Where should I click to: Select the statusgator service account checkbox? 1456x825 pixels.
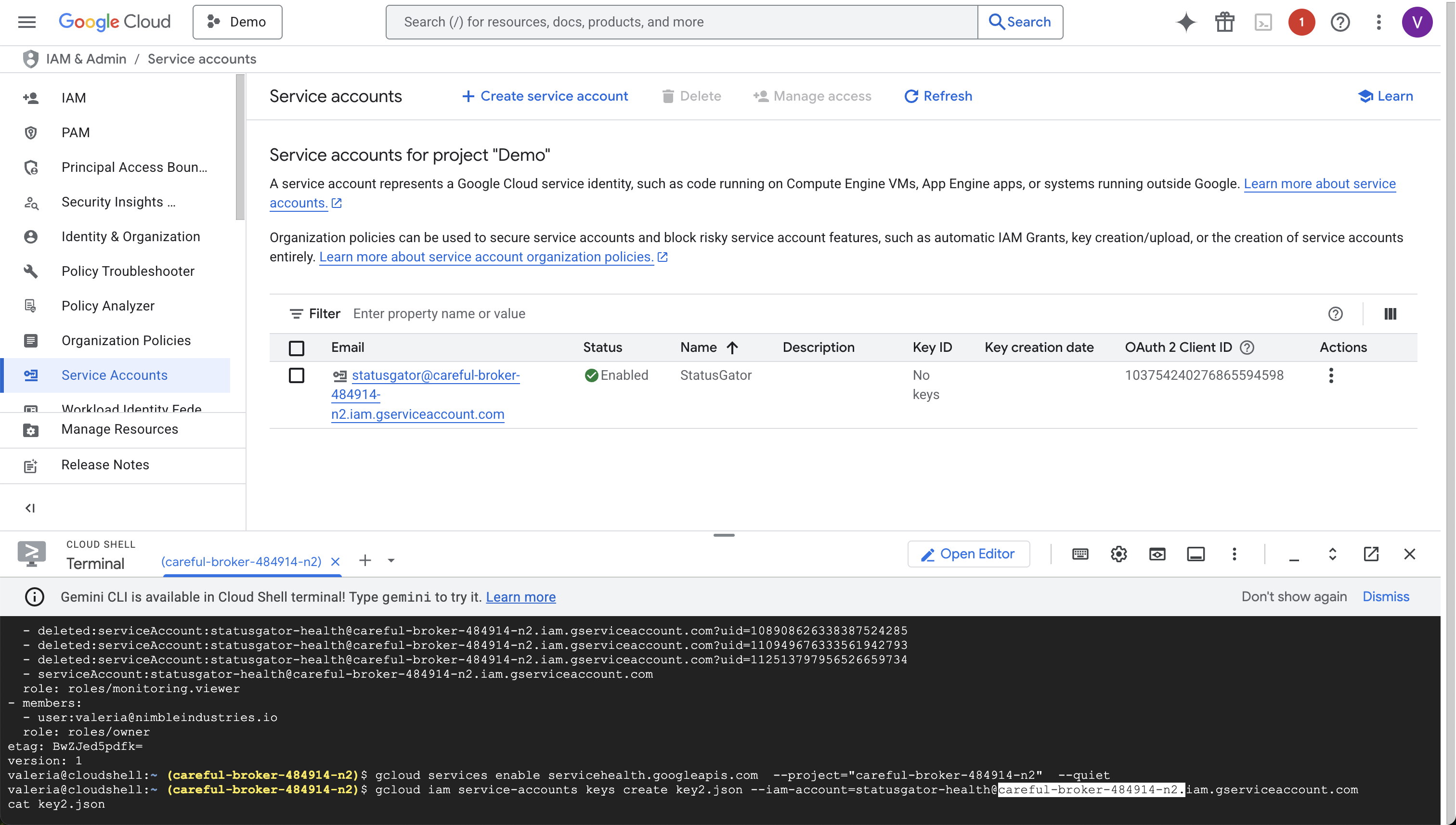(x=297, y=375)
